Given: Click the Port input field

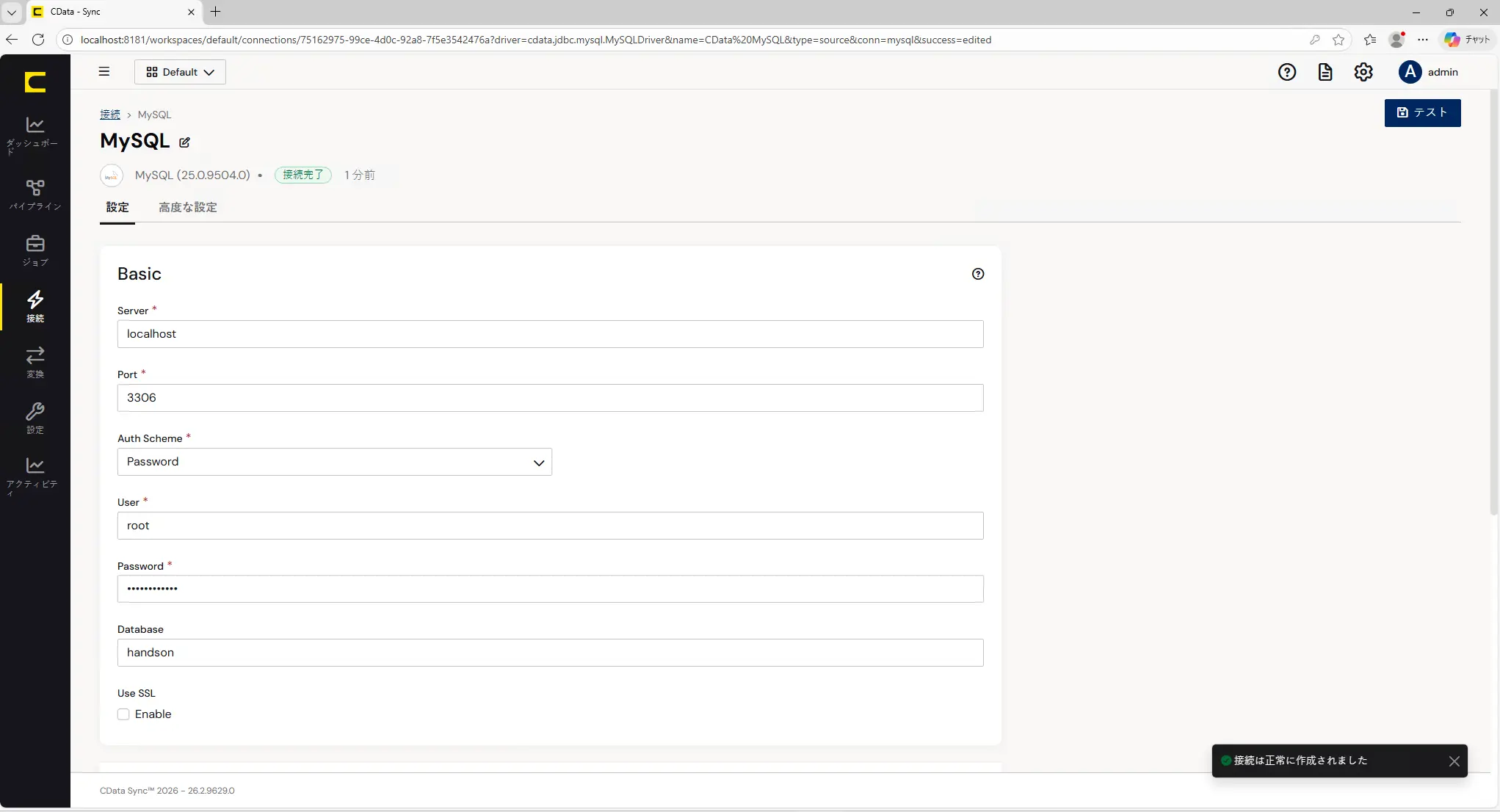Looking at the screenshot, I should pos(550,398).
